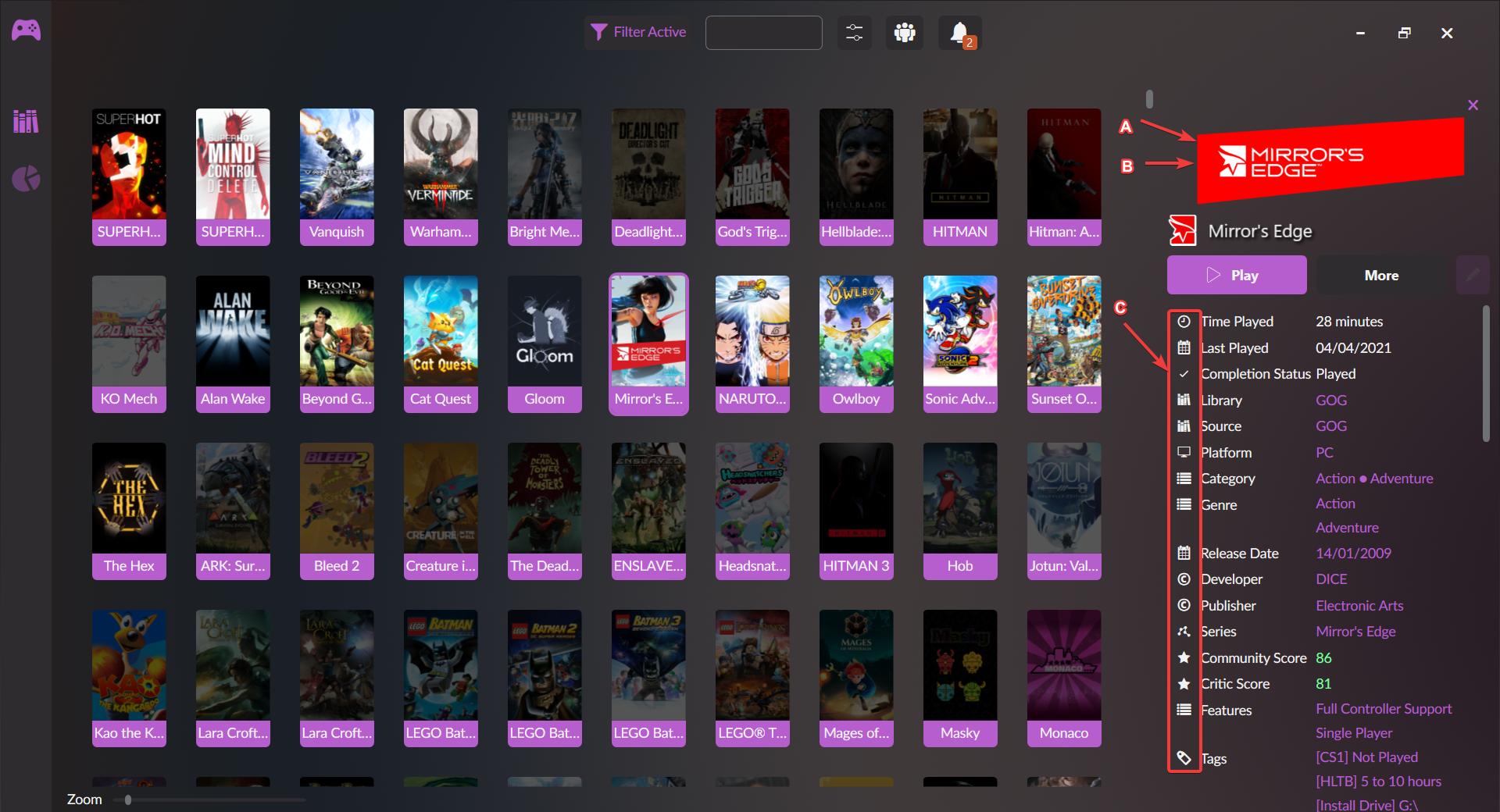This screenshot has width=1500, height=812.
Task: Click the details panel vertical scrollbar
Action: (x=1486, y=373)
